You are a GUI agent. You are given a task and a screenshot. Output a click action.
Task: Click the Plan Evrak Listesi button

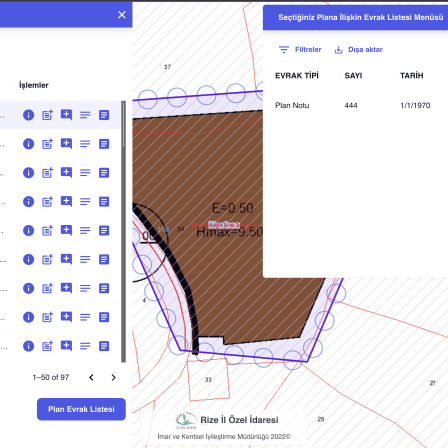[81, 409]
